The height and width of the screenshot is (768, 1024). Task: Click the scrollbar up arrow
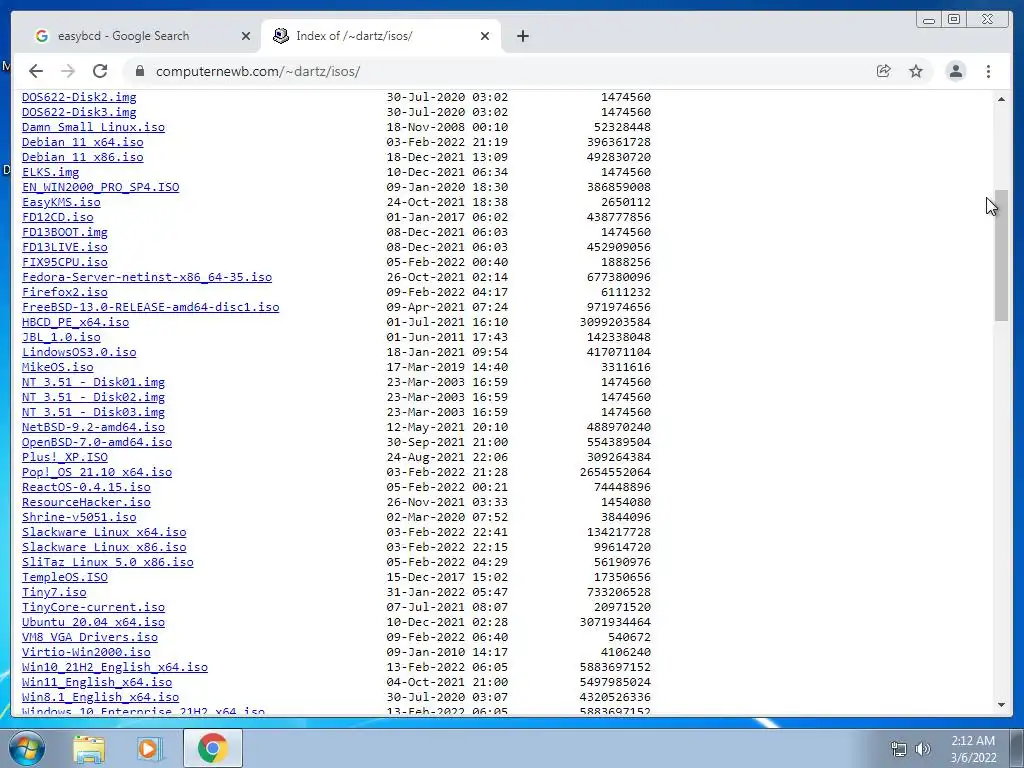pyautogui.click(x=1001, y=99)
